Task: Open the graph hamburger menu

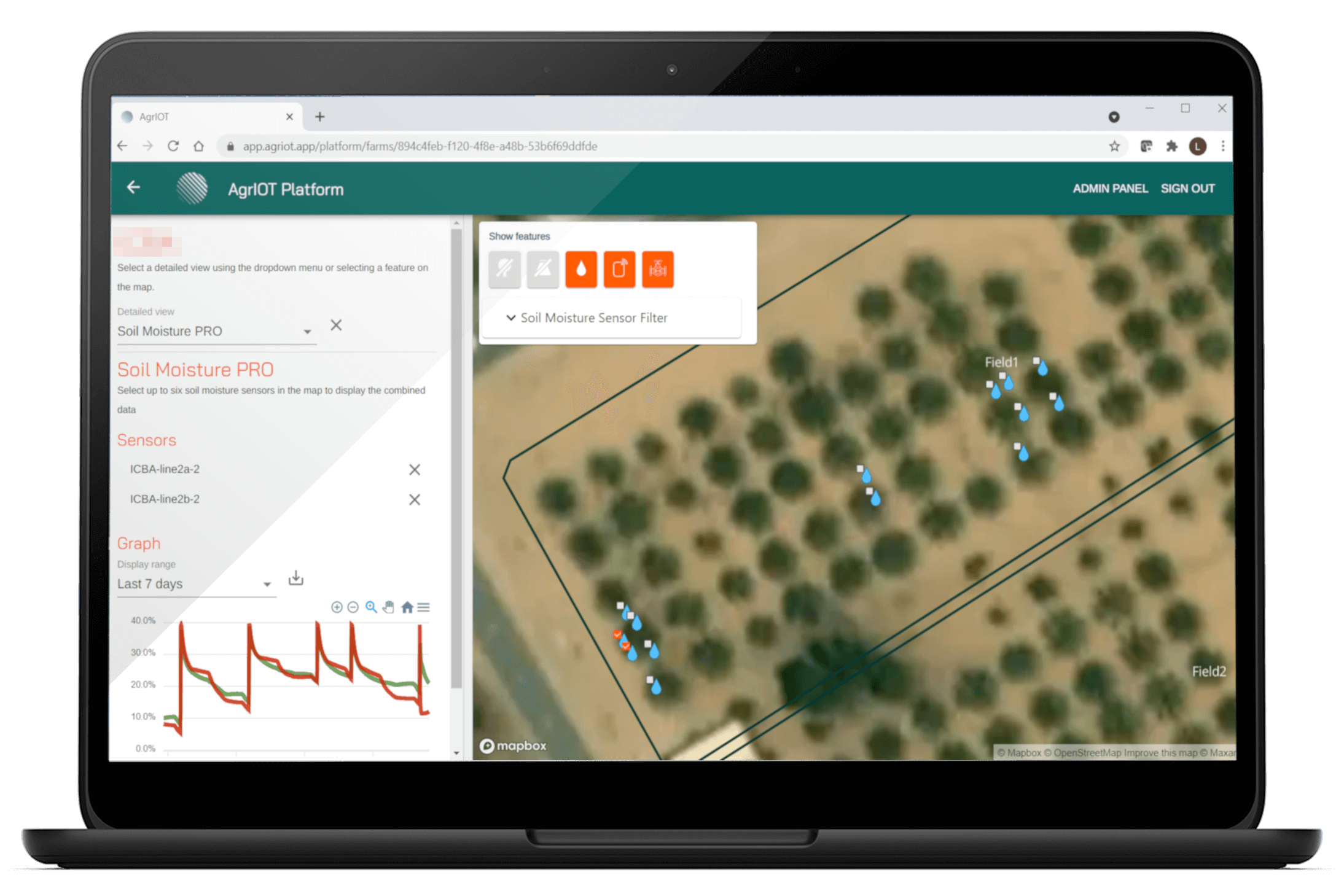Action: coord(423,607)
